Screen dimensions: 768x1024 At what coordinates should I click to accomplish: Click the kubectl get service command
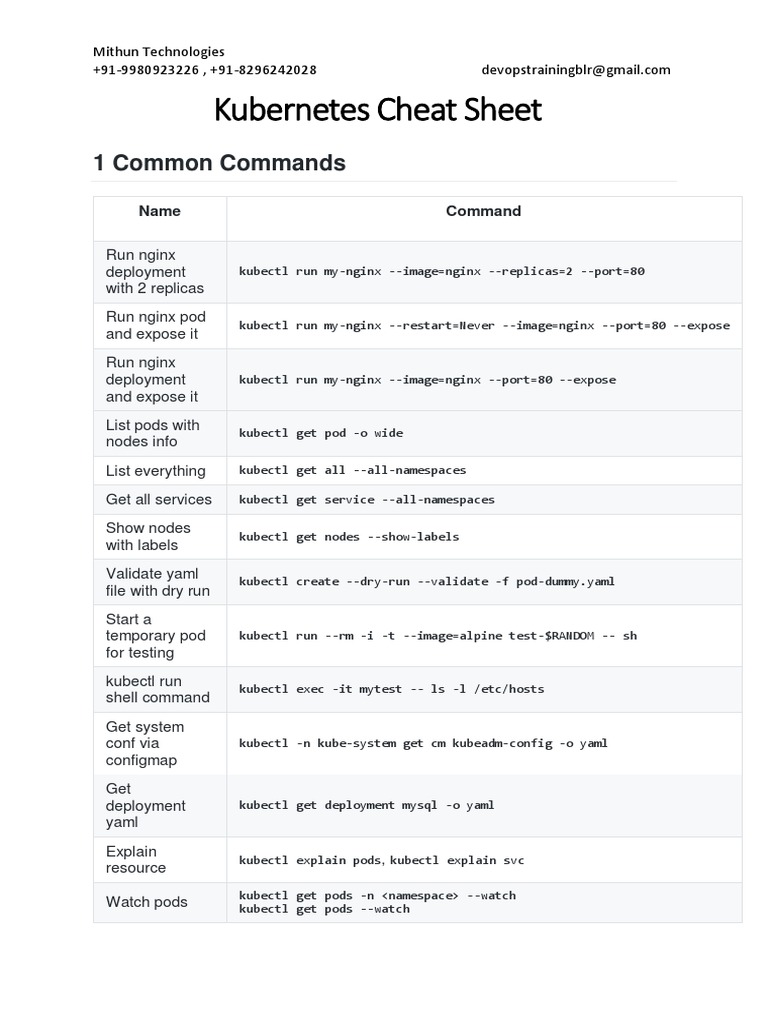pyautogui.click(x=366, y=500)
